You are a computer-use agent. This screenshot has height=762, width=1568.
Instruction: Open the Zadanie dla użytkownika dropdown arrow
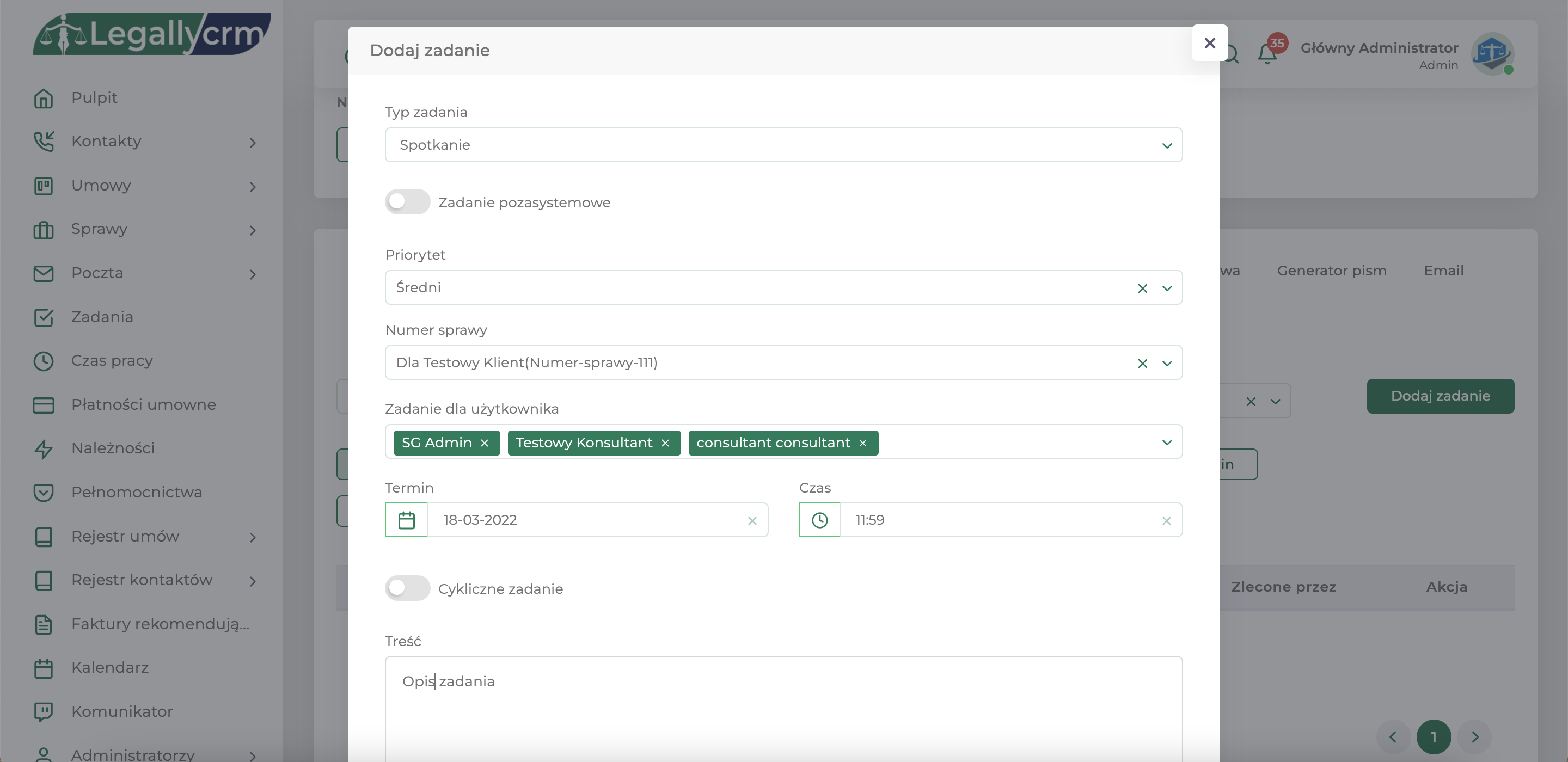(1167, 443)
